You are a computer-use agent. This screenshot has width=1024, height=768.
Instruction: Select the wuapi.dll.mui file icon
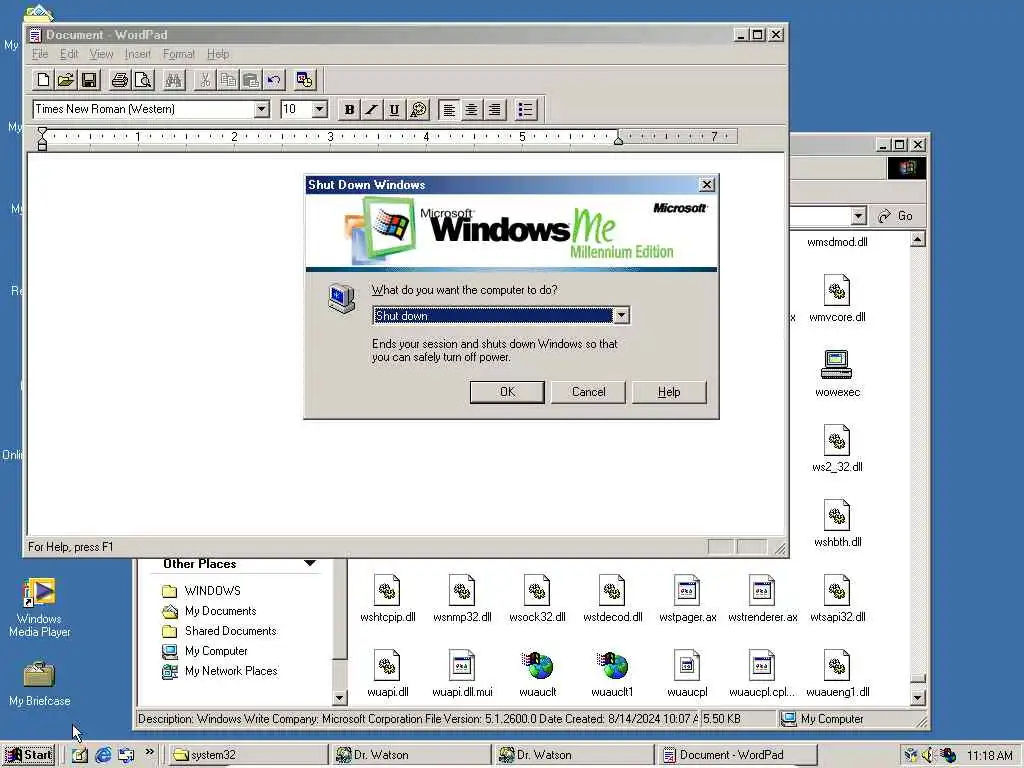(462, 665)
